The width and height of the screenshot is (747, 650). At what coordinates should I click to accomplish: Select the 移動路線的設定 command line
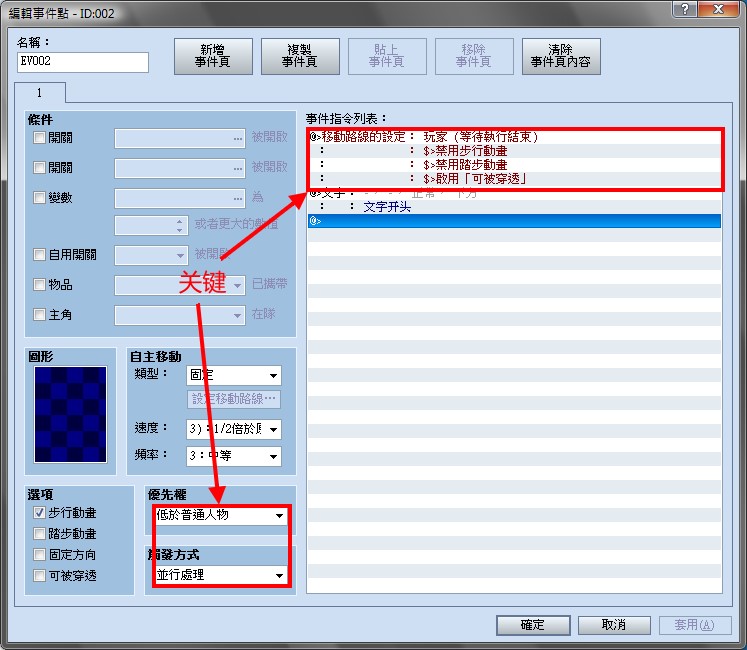tap(515, 137)
